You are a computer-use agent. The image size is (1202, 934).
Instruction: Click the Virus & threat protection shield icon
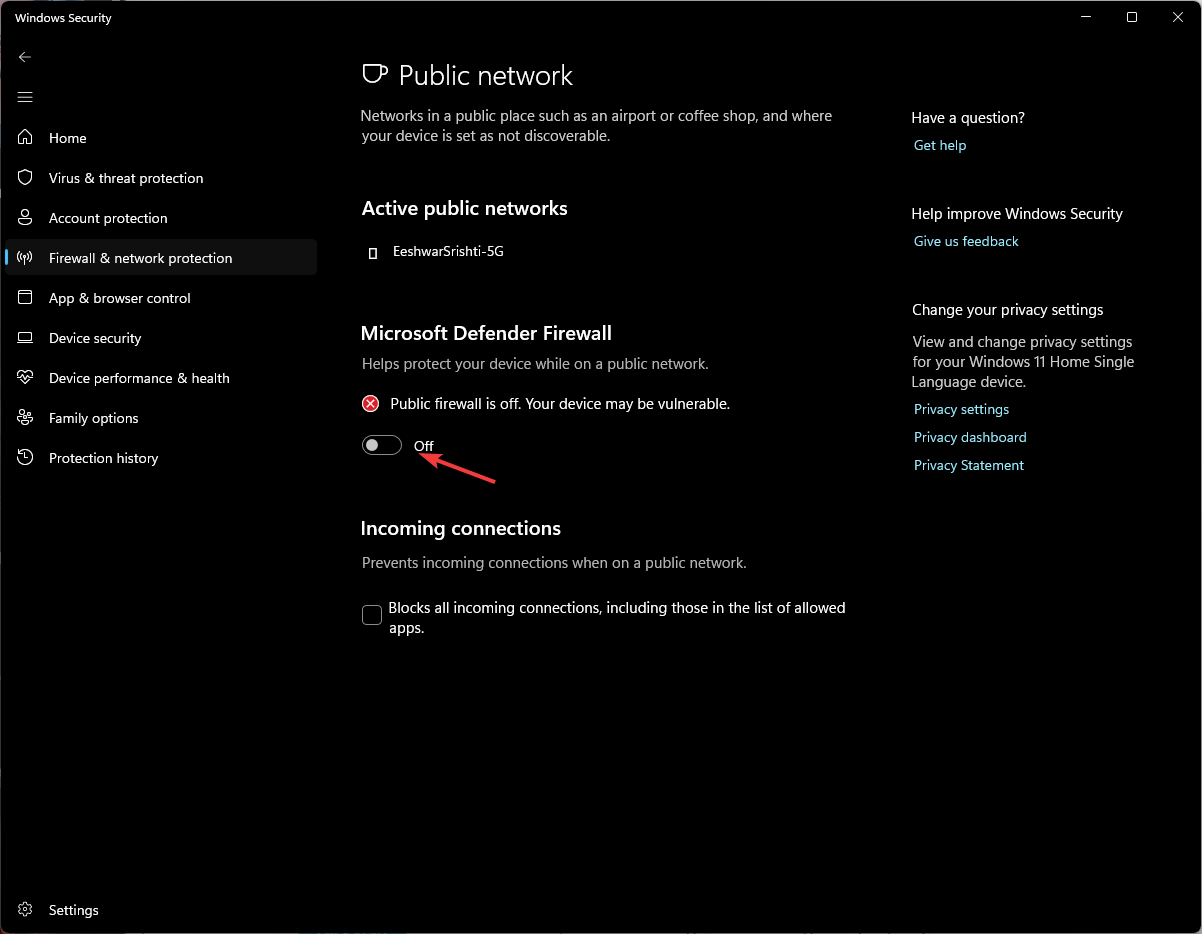(x=26, y=178)
